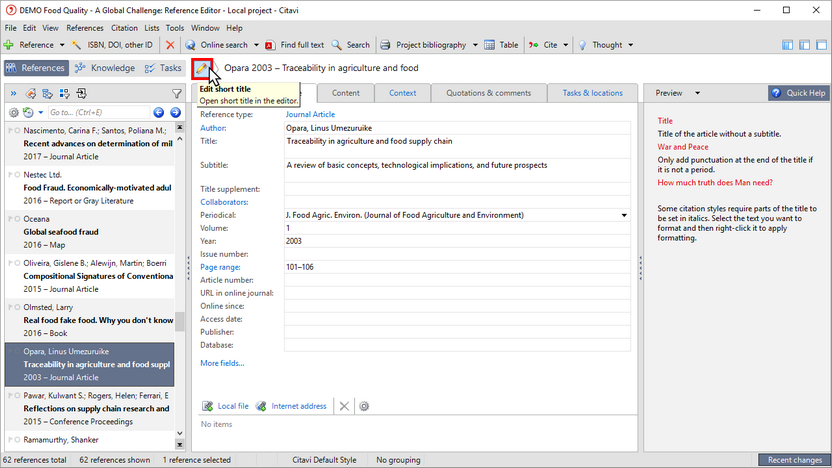Switch to second layout icon at top right
The width and height of the screenshot is (832, 468).
[x=804, y=45]
